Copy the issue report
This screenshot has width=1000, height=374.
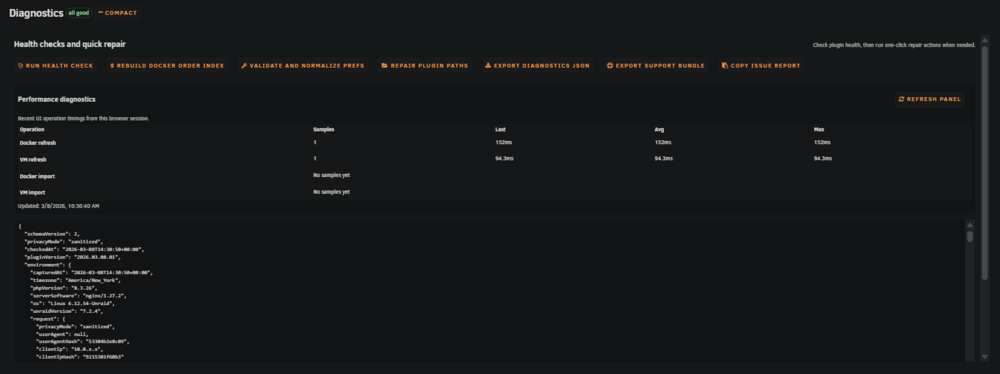tap(761, 66)
